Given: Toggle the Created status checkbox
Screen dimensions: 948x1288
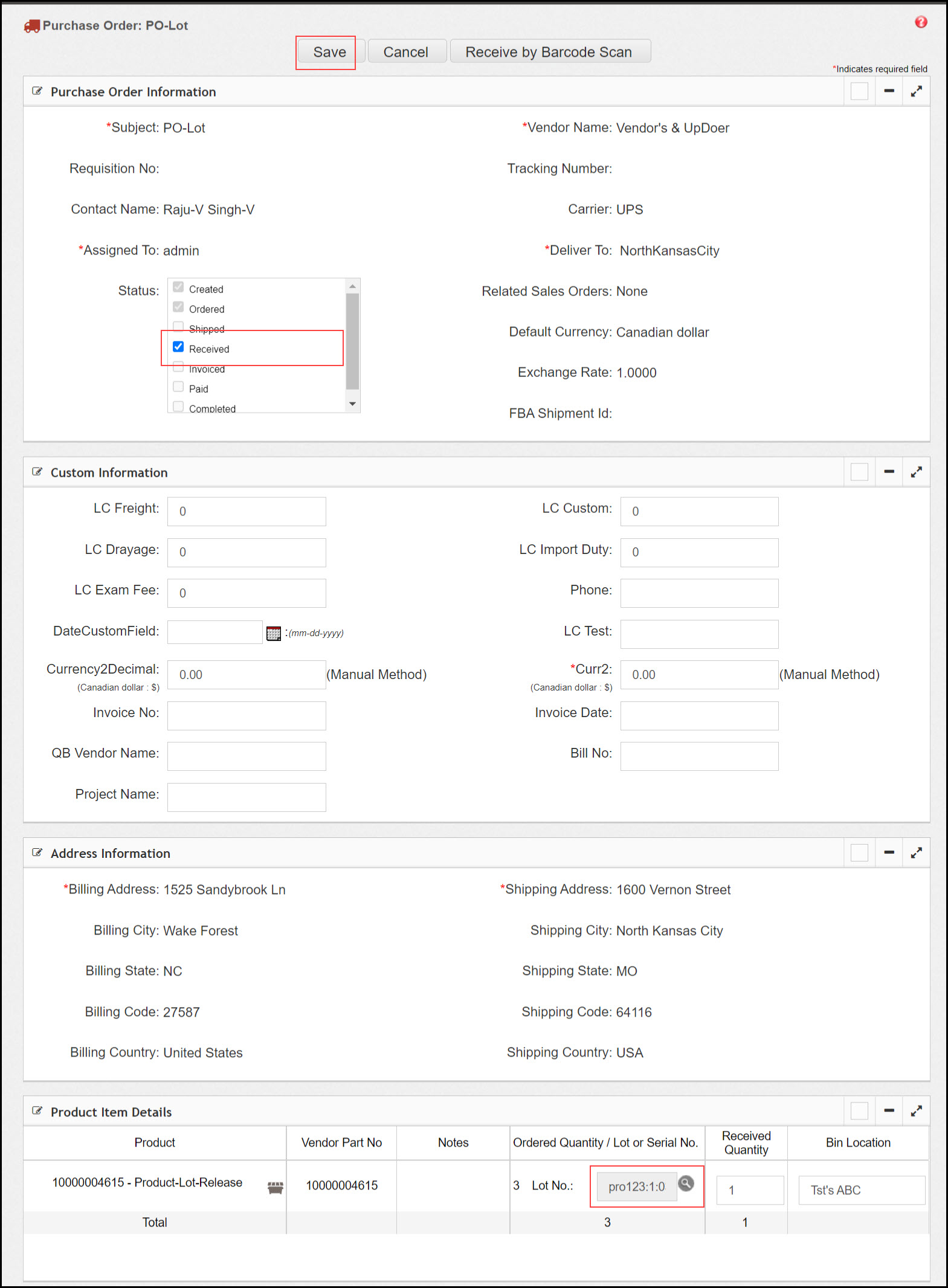Looking at the screenshot, I should click(x=178, y=287).
